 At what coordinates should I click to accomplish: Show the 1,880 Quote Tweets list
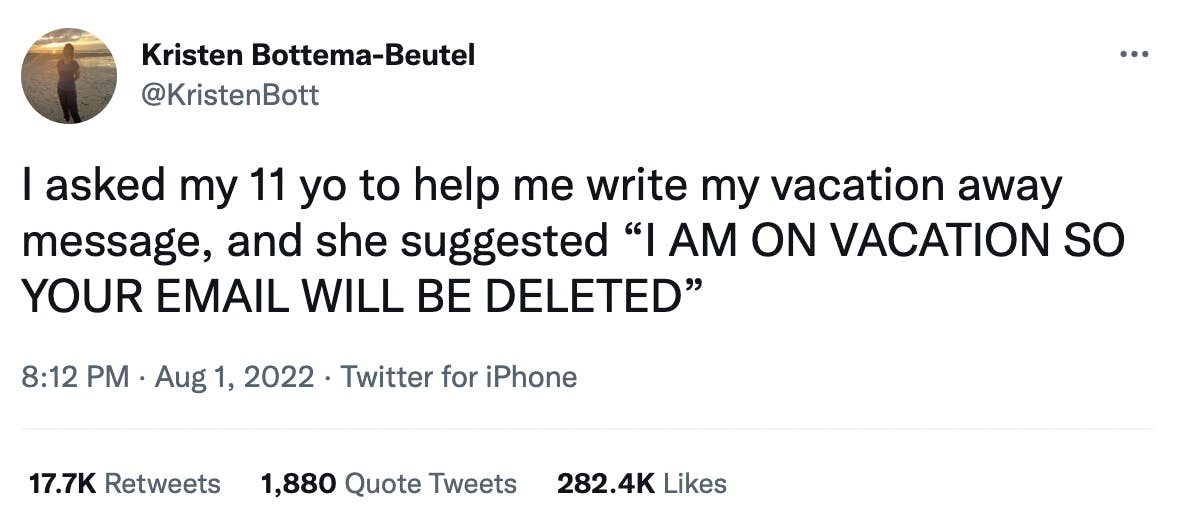coord(388,483)
